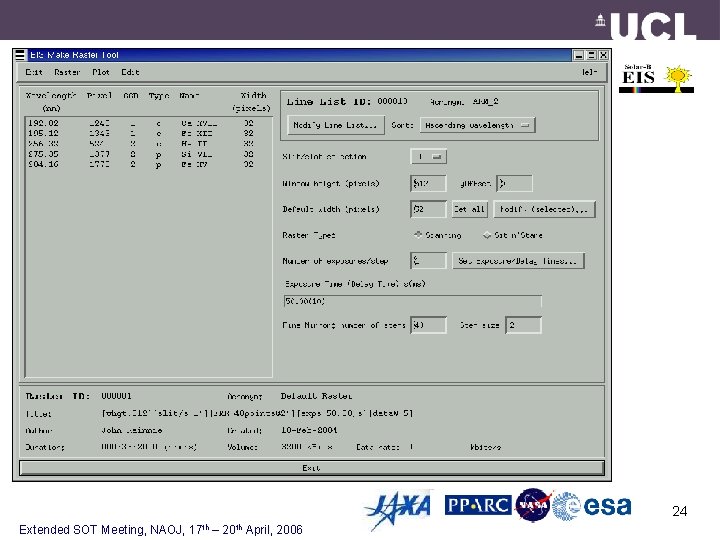Click the Set Exposure/Delay Times button
The width and height of the screenshot is (720, 540).
point(518,260)
